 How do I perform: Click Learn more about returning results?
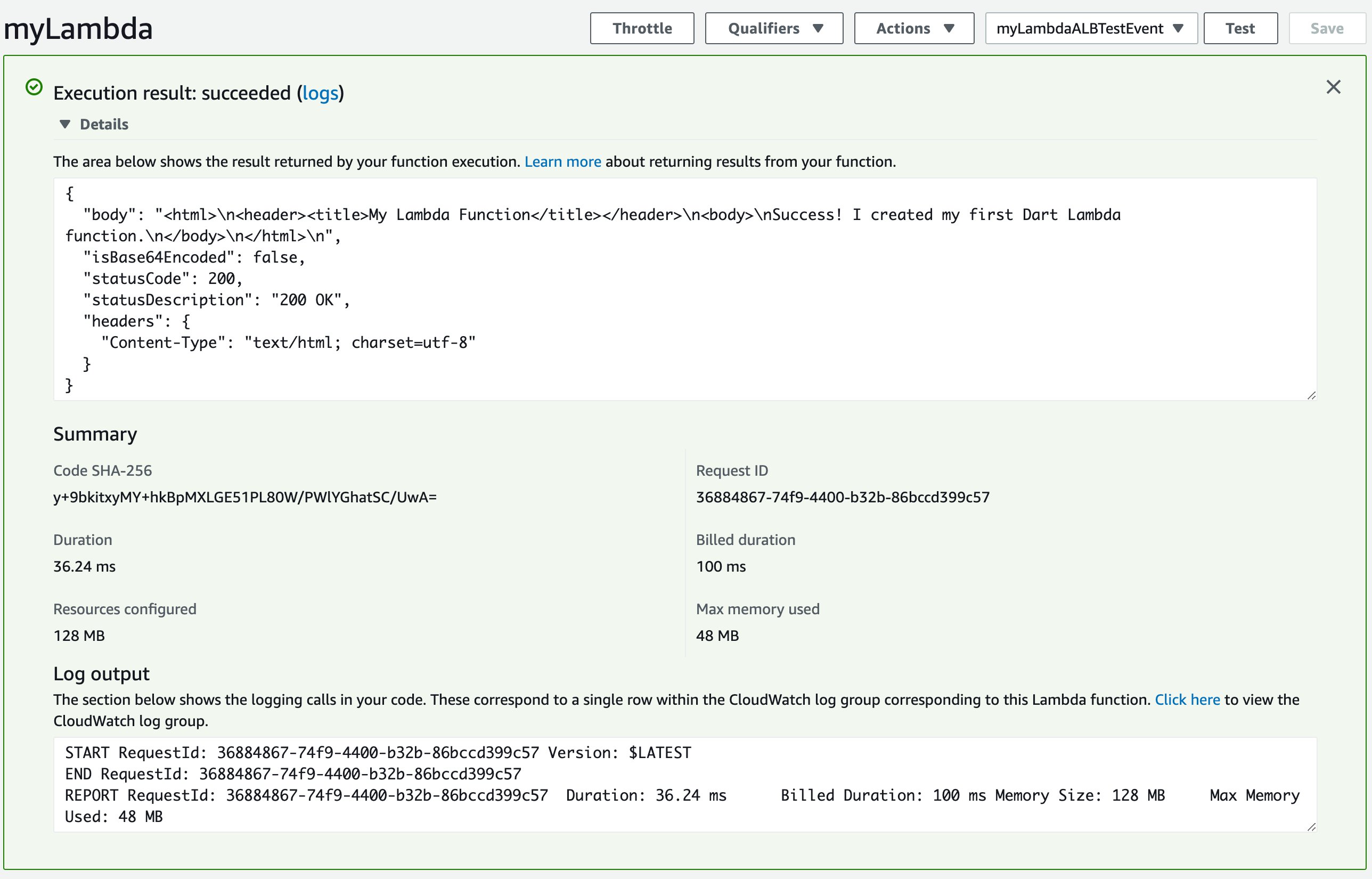tap(562, 160)
